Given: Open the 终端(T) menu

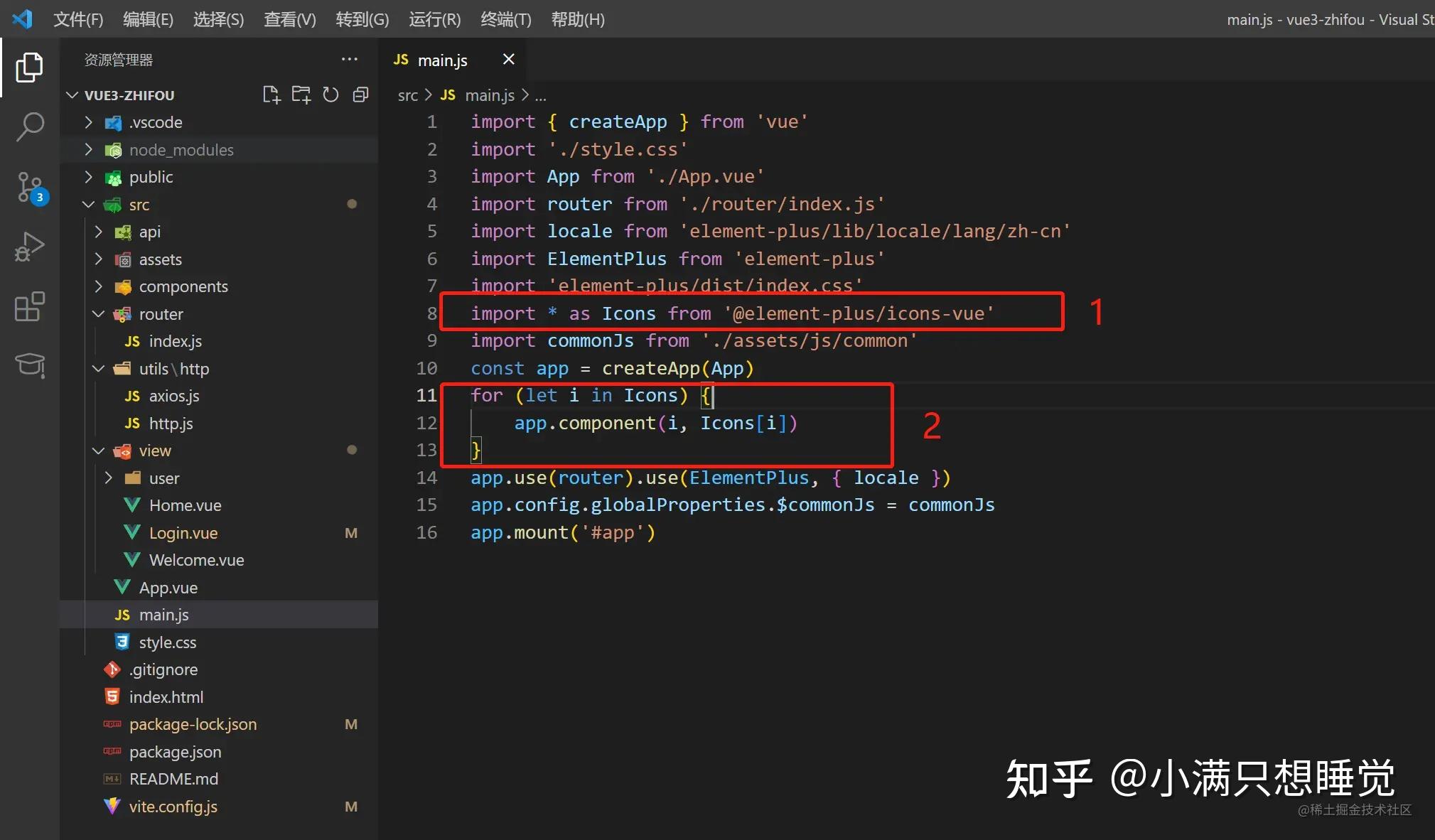Looking at the screenshot, I should (x=505, y=19).
